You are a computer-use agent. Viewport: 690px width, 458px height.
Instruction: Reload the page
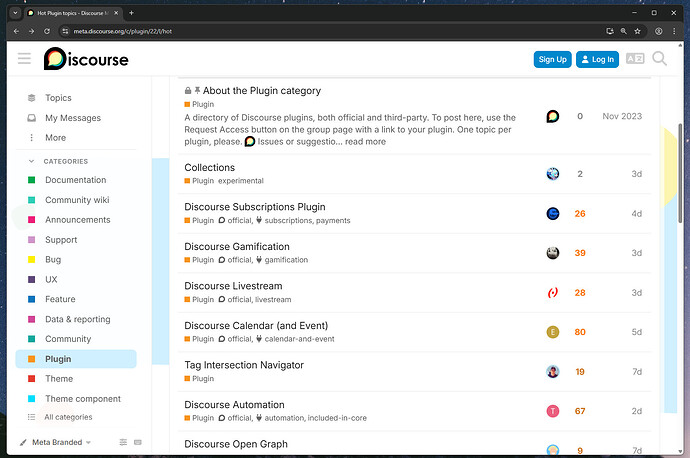(47, 31)
